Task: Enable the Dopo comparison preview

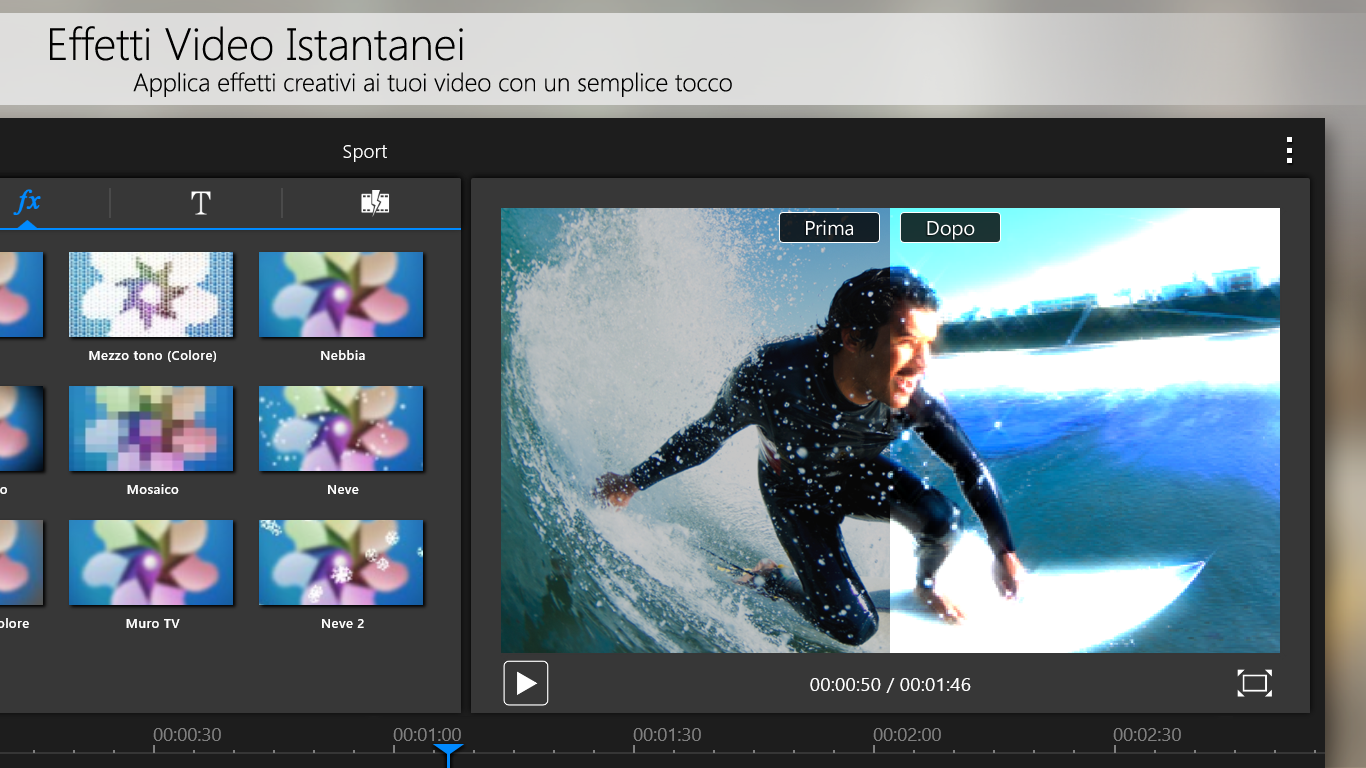Action: [x=949, y=227]
